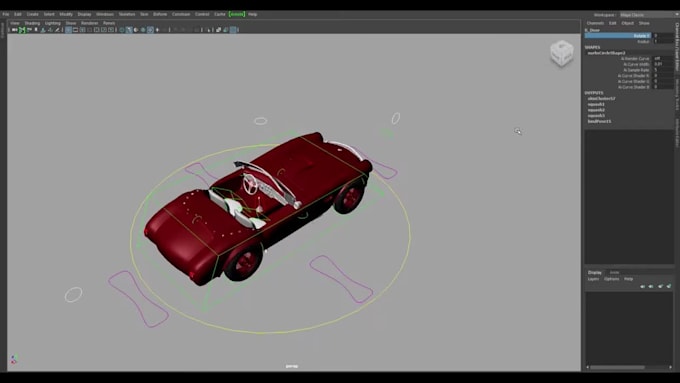This screenshot has height=383, width=680.
Task: Open the Channels menu in Channel Box
Action: tap(595, 23)
